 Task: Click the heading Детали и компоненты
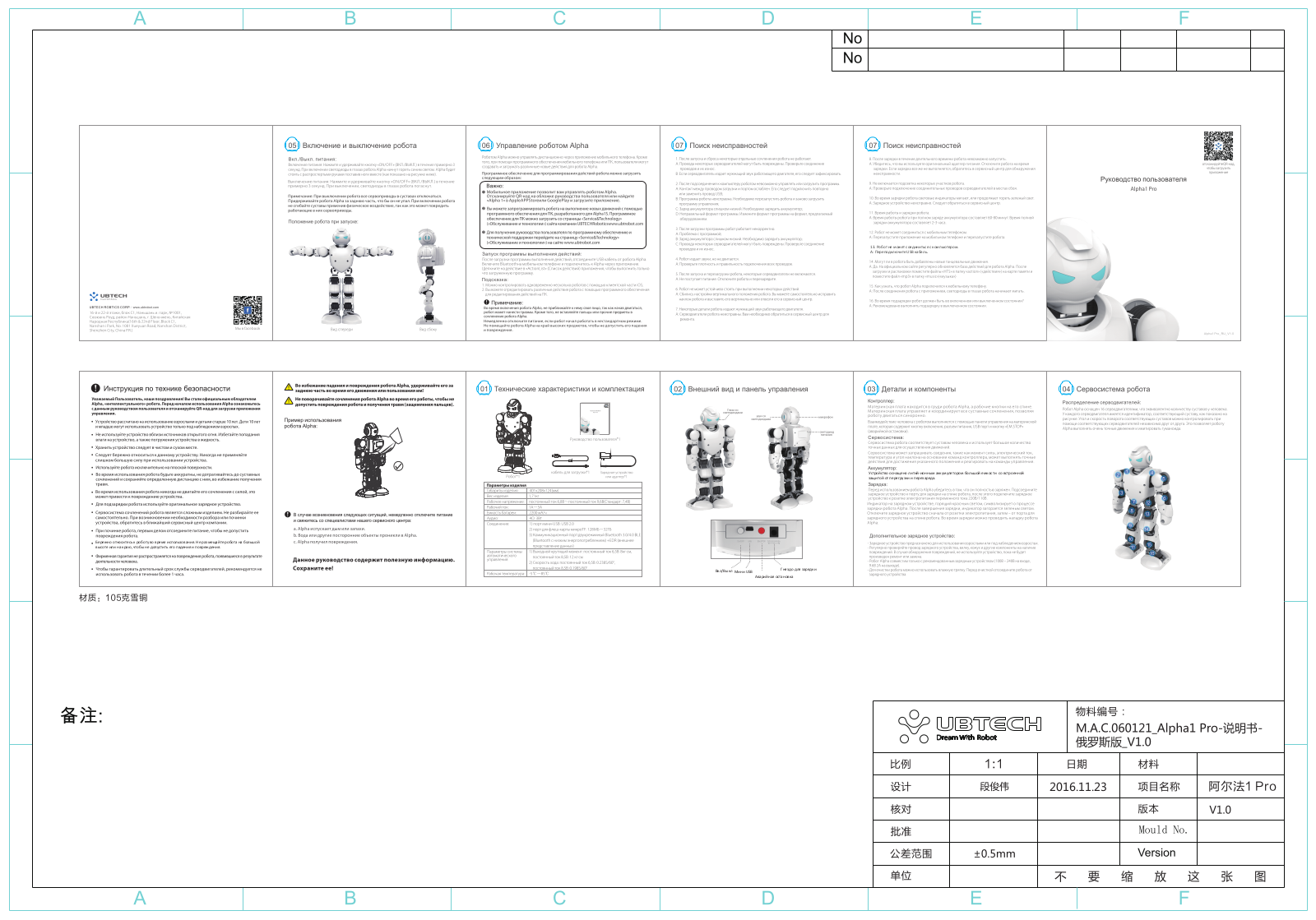click(x=919, y=389)
